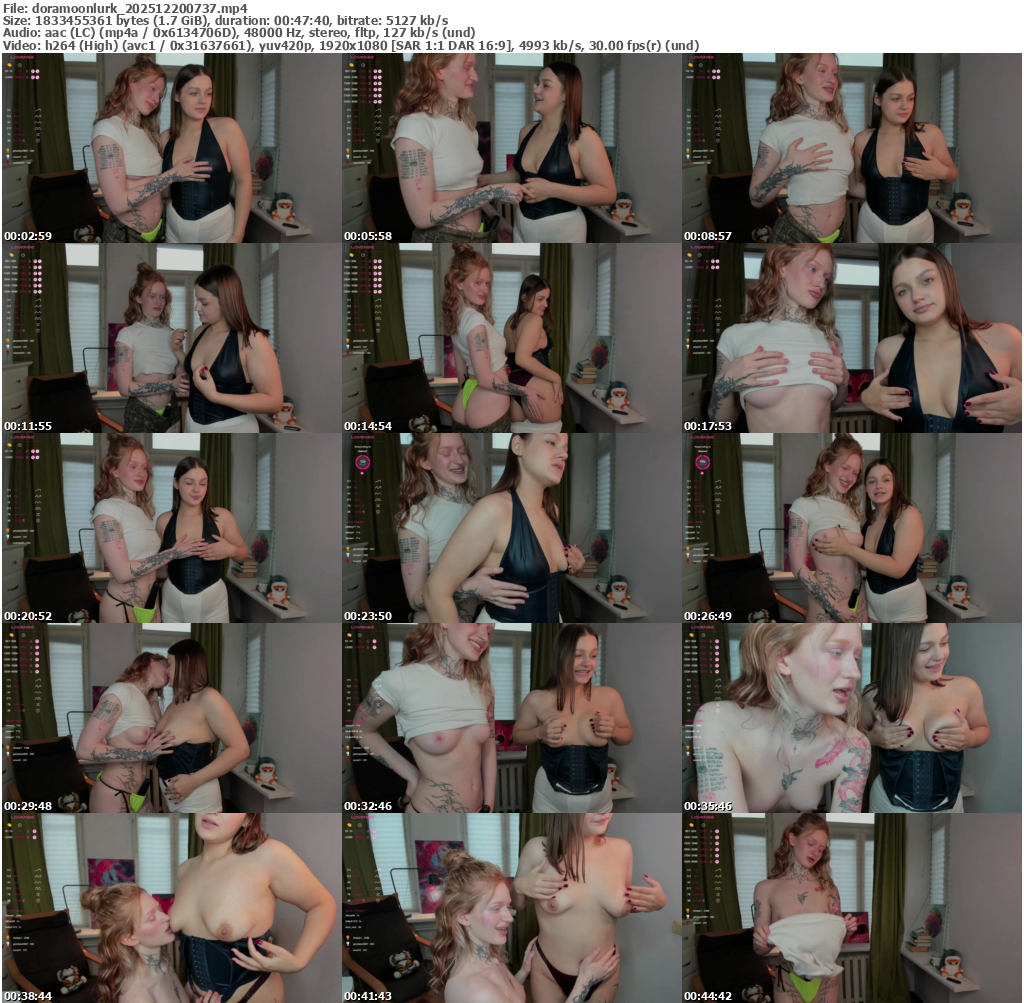Click the frame marked 00:32:46
1024x1003 pixels.
pos(511,718)
